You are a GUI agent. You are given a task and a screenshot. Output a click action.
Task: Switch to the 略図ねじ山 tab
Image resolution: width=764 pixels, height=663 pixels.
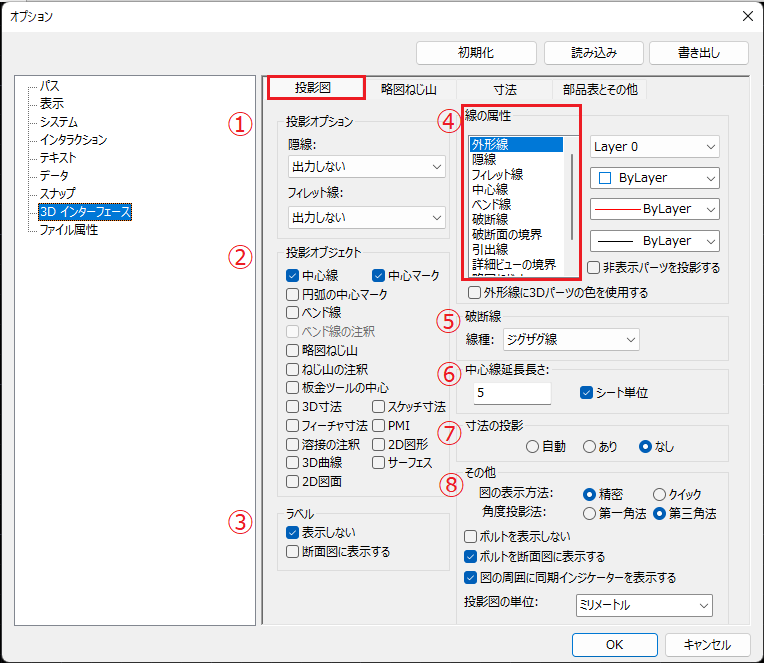click(x=408, y=89)
